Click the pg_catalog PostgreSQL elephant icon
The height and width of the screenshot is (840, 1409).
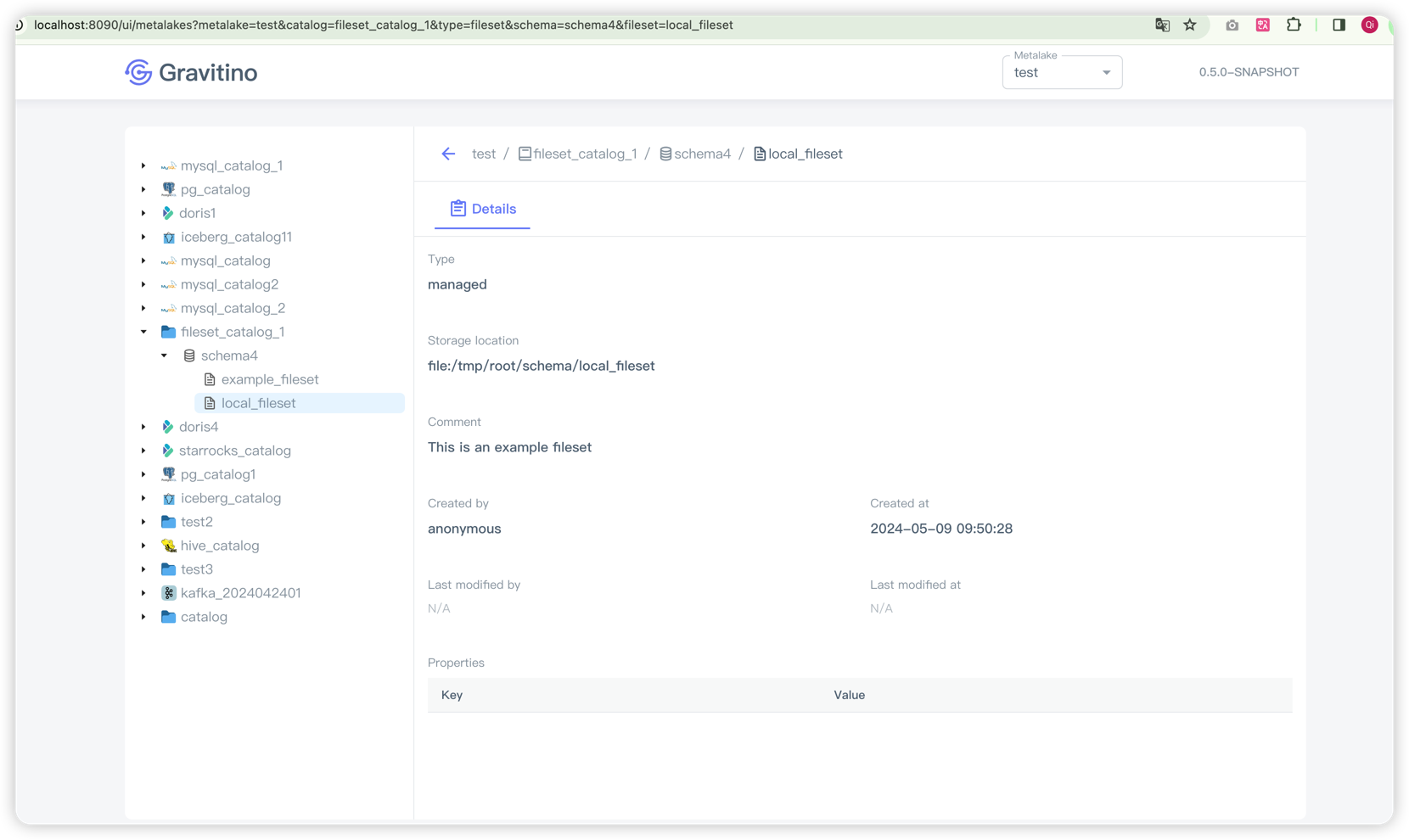(169, 189)
